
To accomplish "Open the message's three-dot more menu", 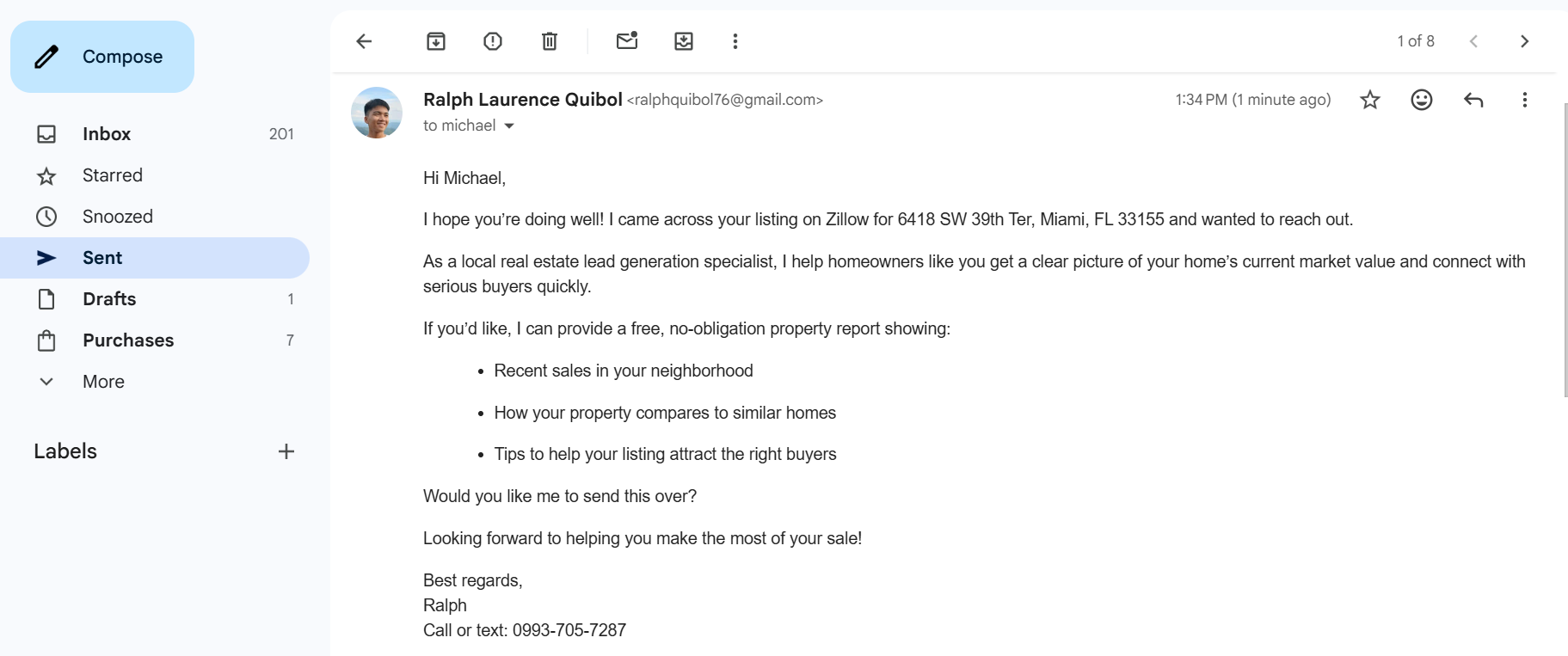I will pyautogui.click(x=1525, y=100).
